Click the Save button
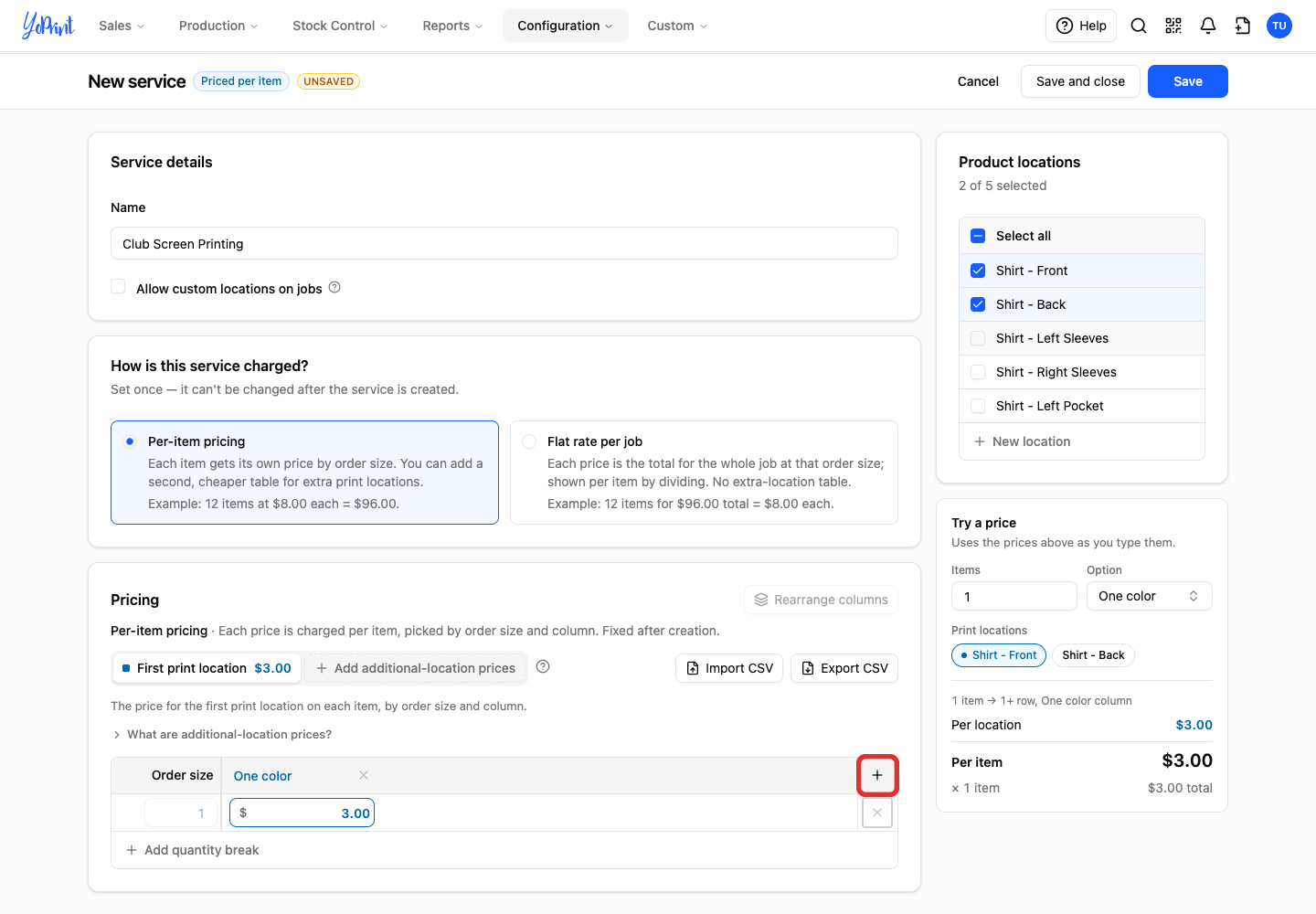 coord(1188,81)
